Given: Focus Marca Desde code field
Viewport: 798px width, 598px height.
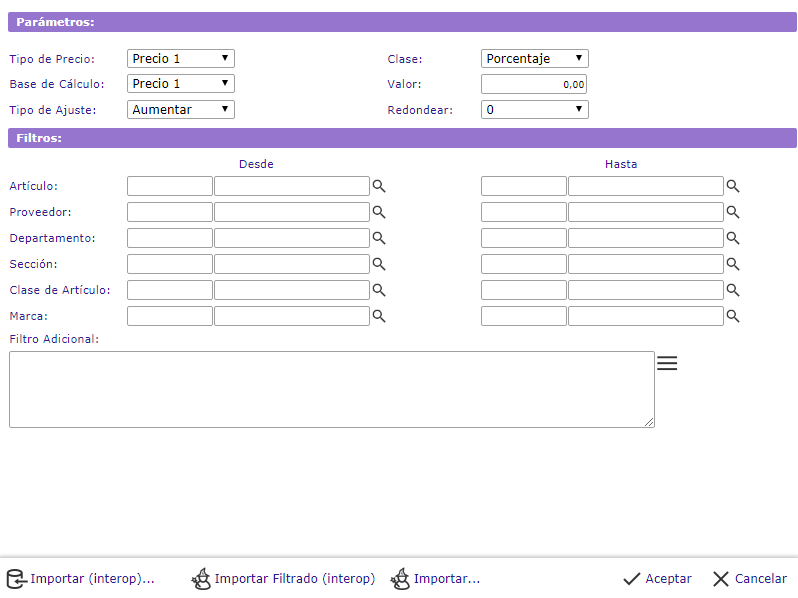Looking at the screenshot, I should tap(170, 316).
